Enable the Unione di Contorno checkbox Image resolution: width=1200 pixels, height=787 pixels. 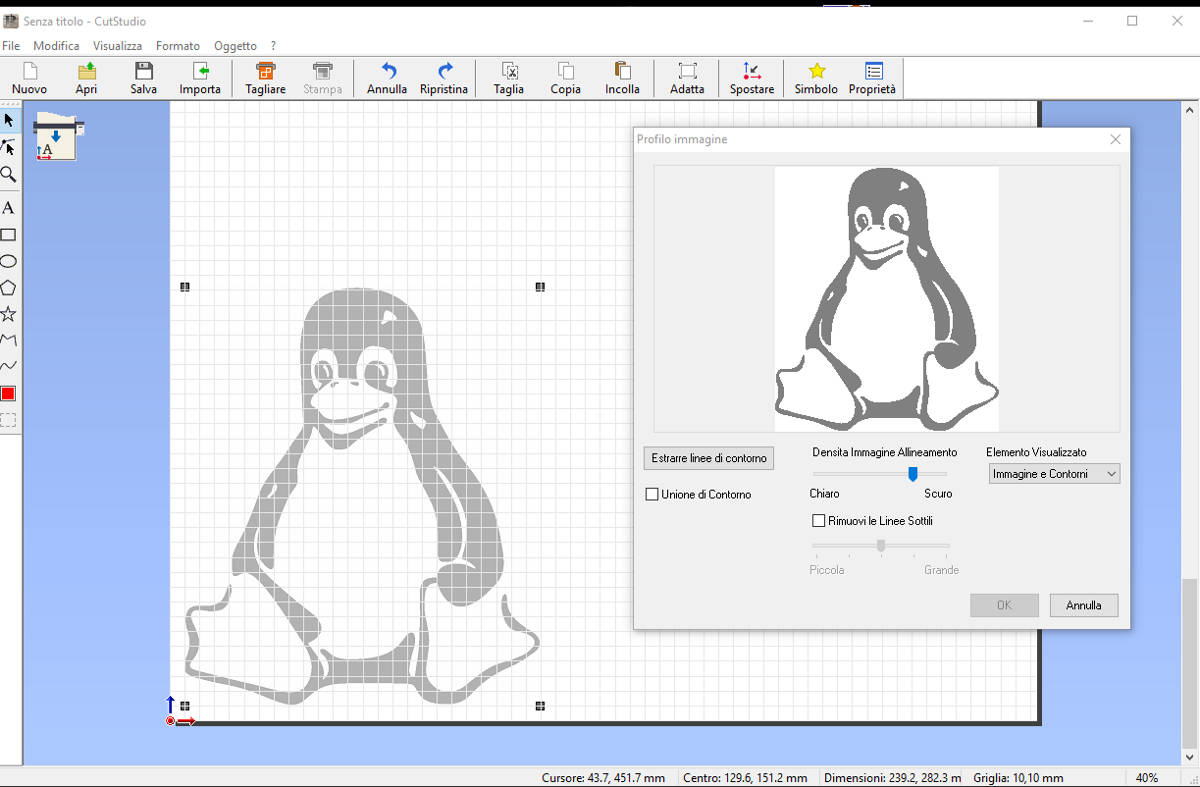click(x=652, y=494)
